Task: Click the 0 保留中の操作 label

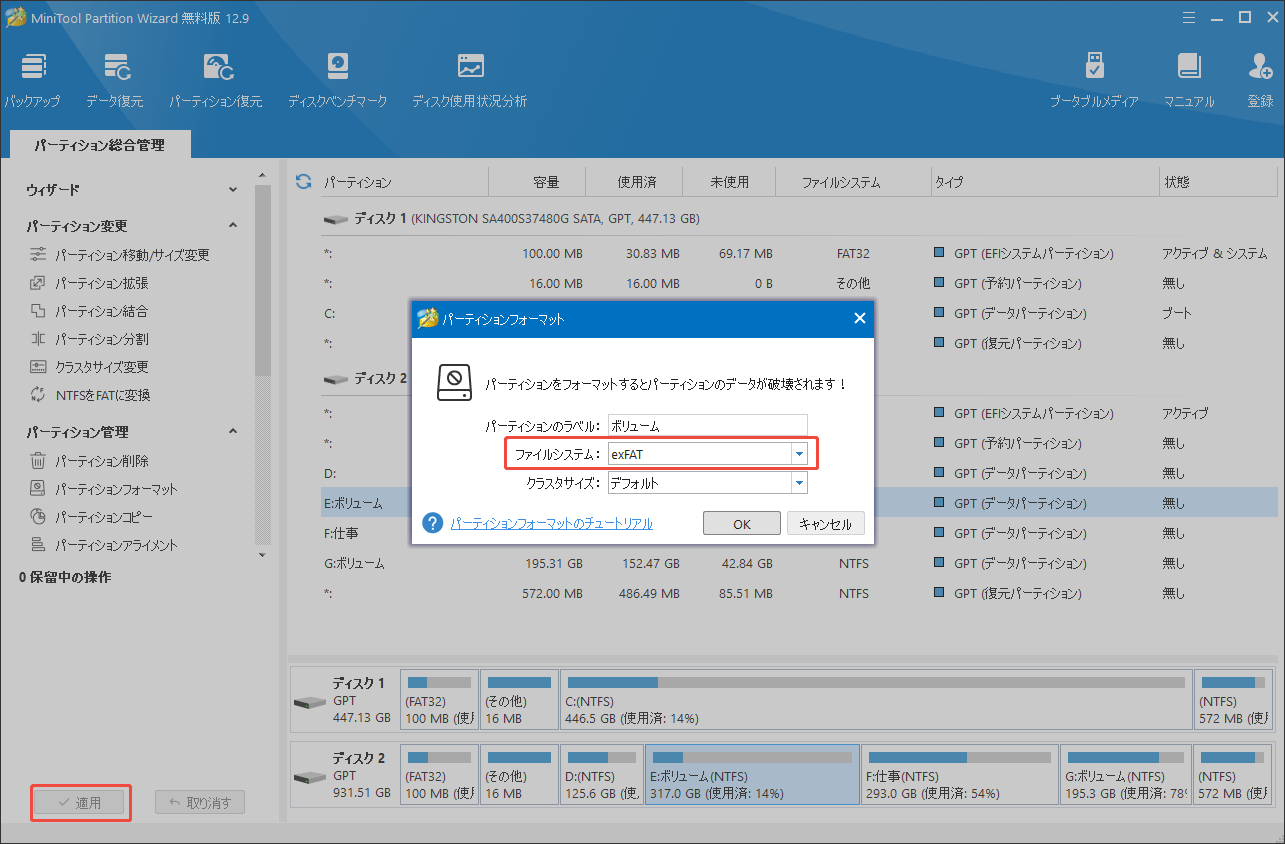Action: tap(65, 577)
